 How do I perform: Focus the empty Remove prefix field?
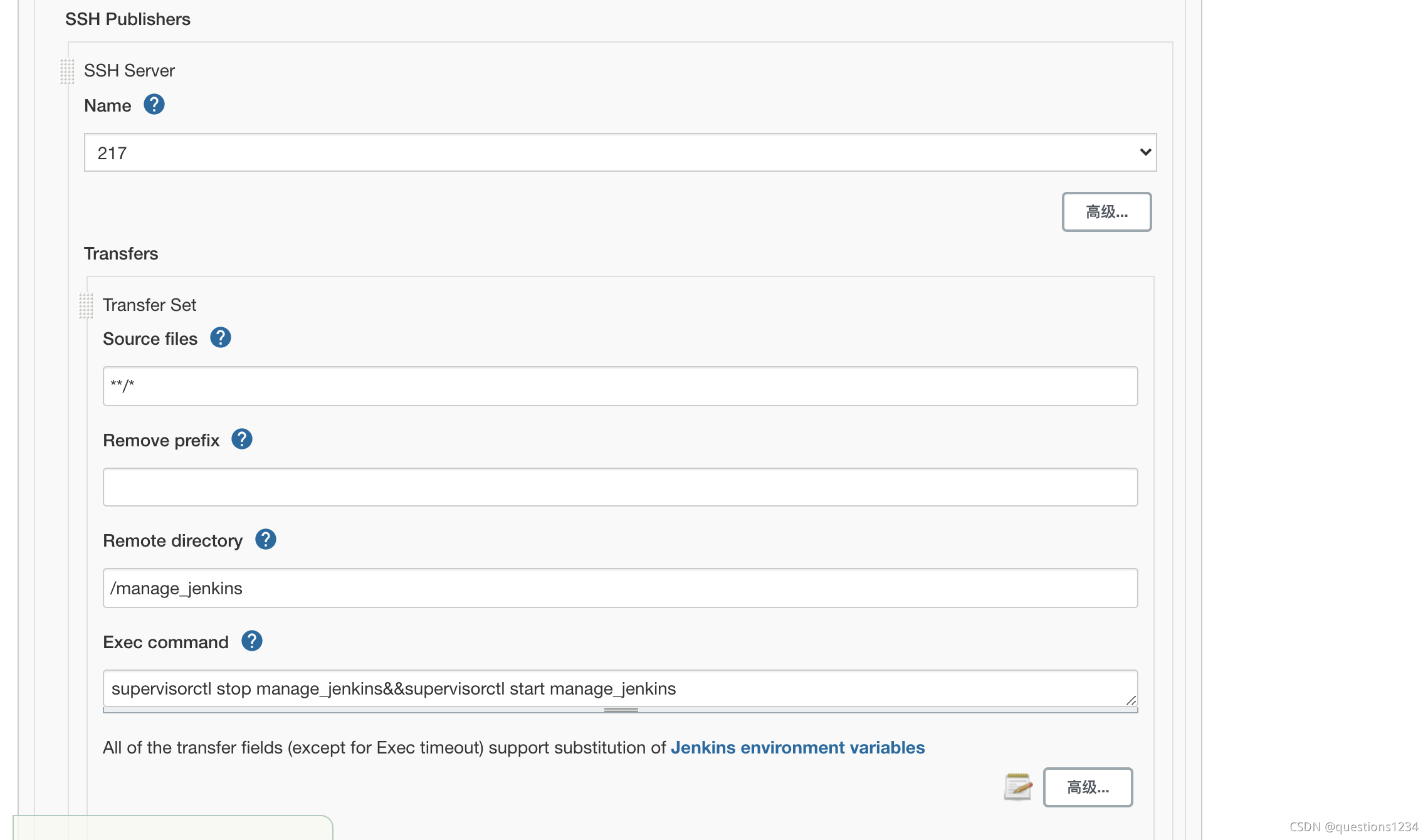620,487
